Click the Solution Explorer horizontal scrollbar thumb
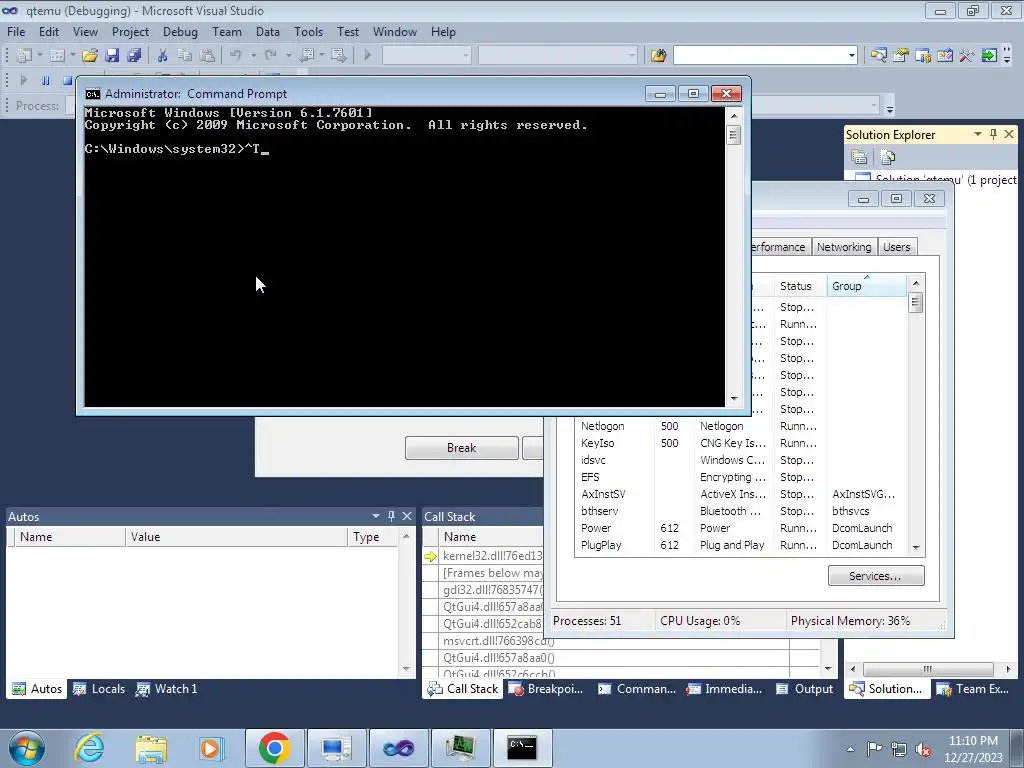Screen dimensions: 1024x768 tap(928, 669)
